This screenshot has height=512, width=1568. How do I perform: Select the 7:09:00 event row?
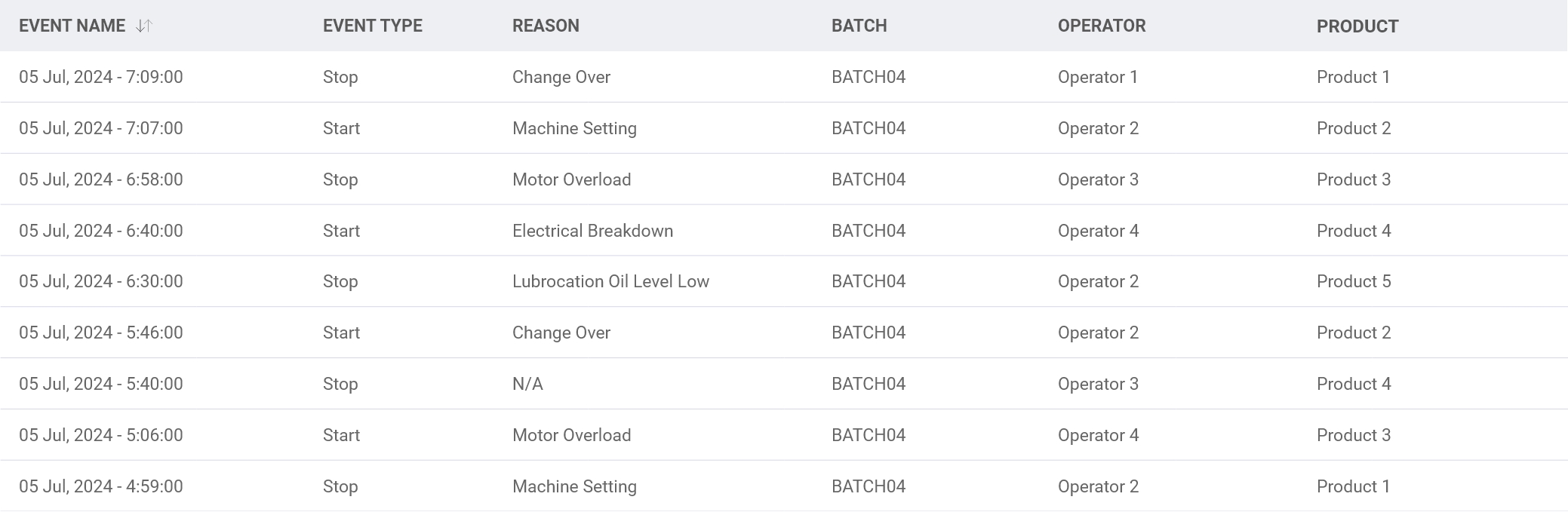coord(100,77)
